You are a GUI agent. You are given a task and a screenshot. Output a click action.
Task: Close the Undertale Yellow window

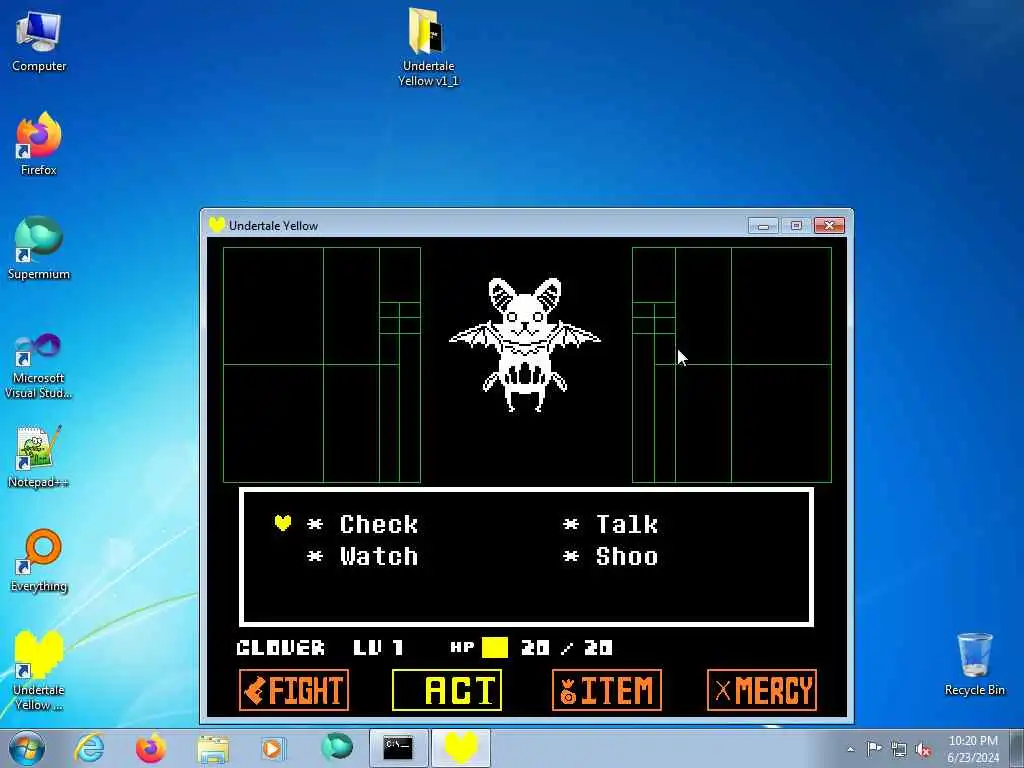(829, 225)
